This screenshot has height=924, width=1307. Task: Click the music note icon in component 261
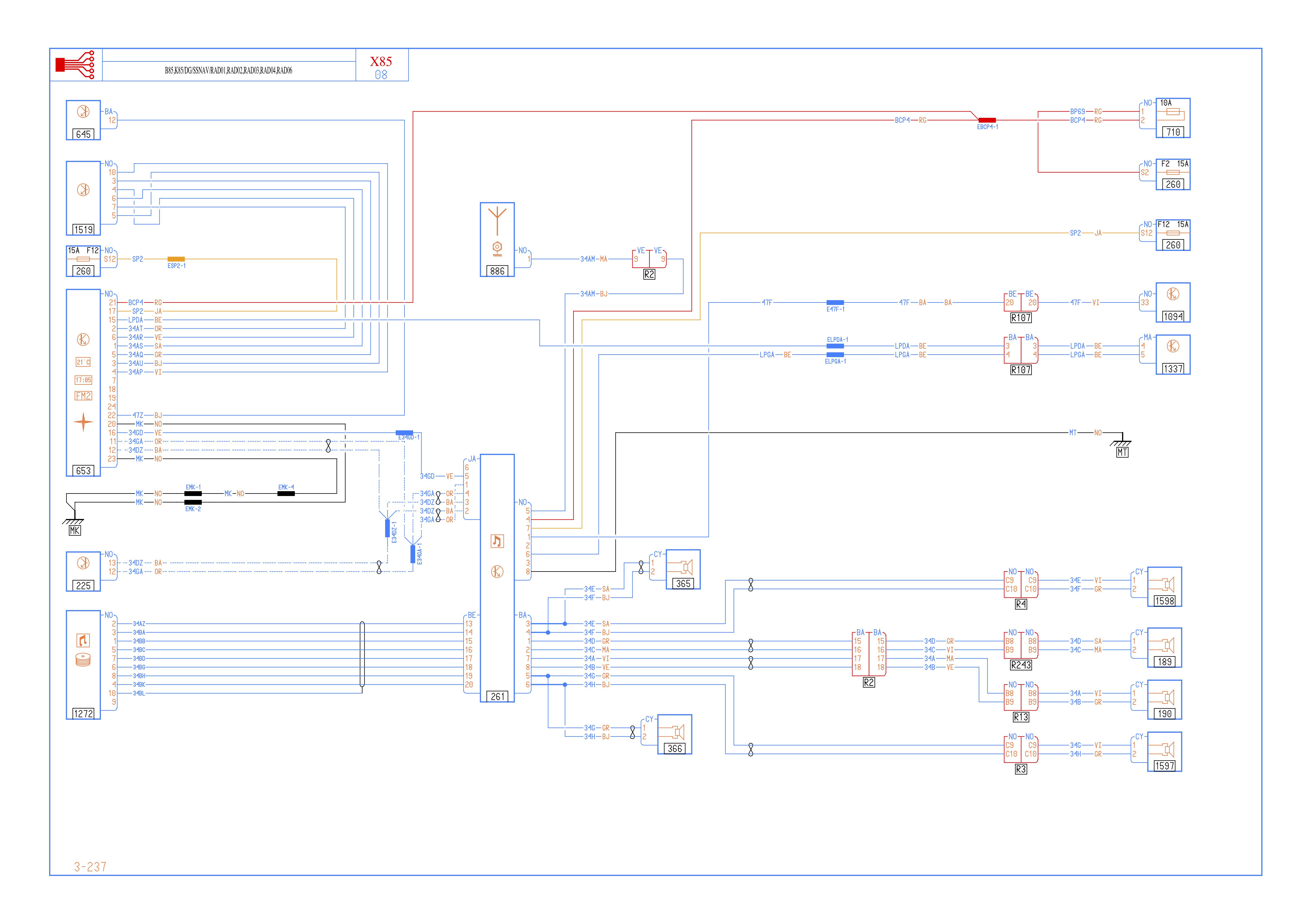(497, 541)
